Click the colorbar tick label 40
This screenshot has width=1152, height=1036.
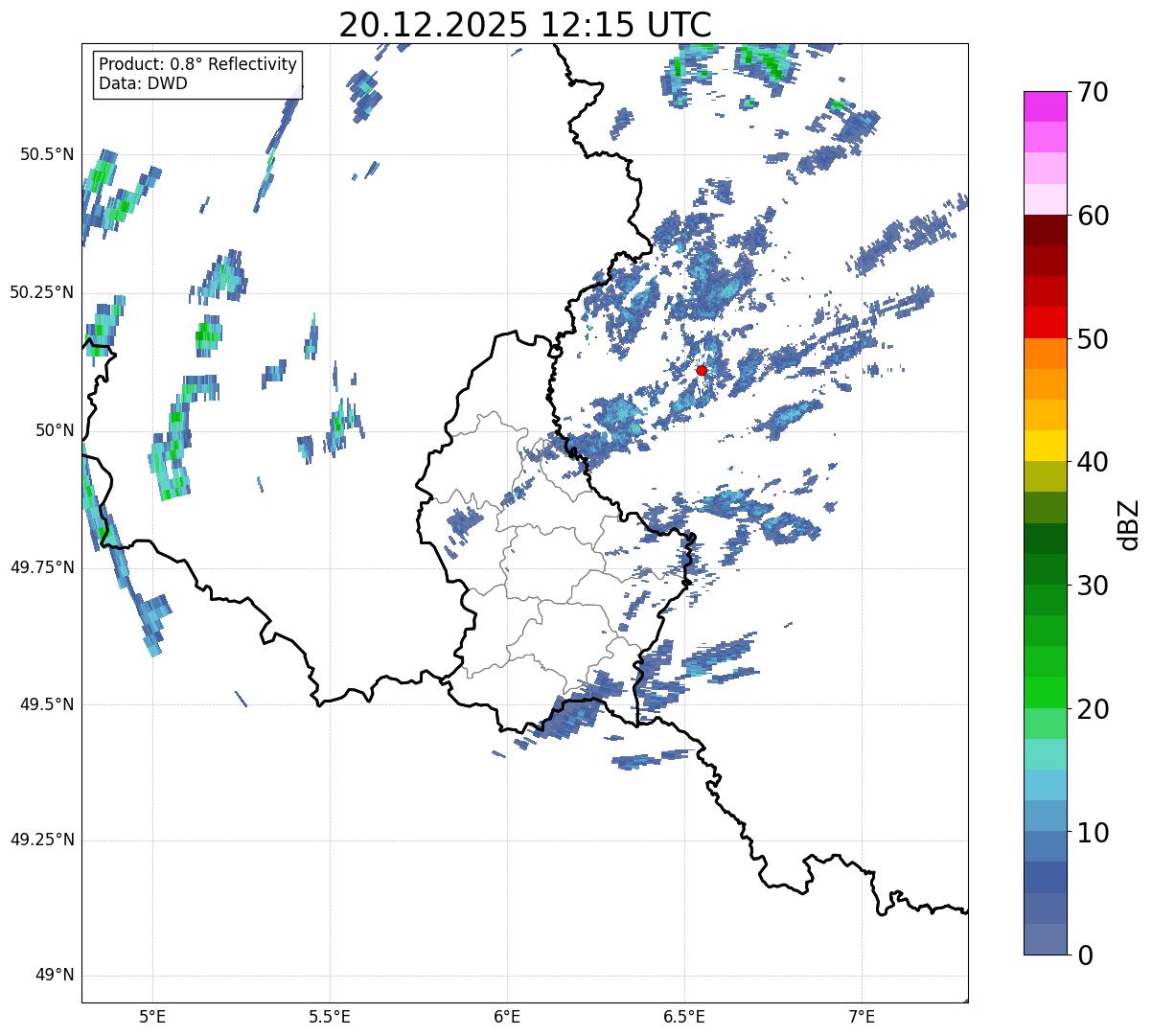[1094, 463]
